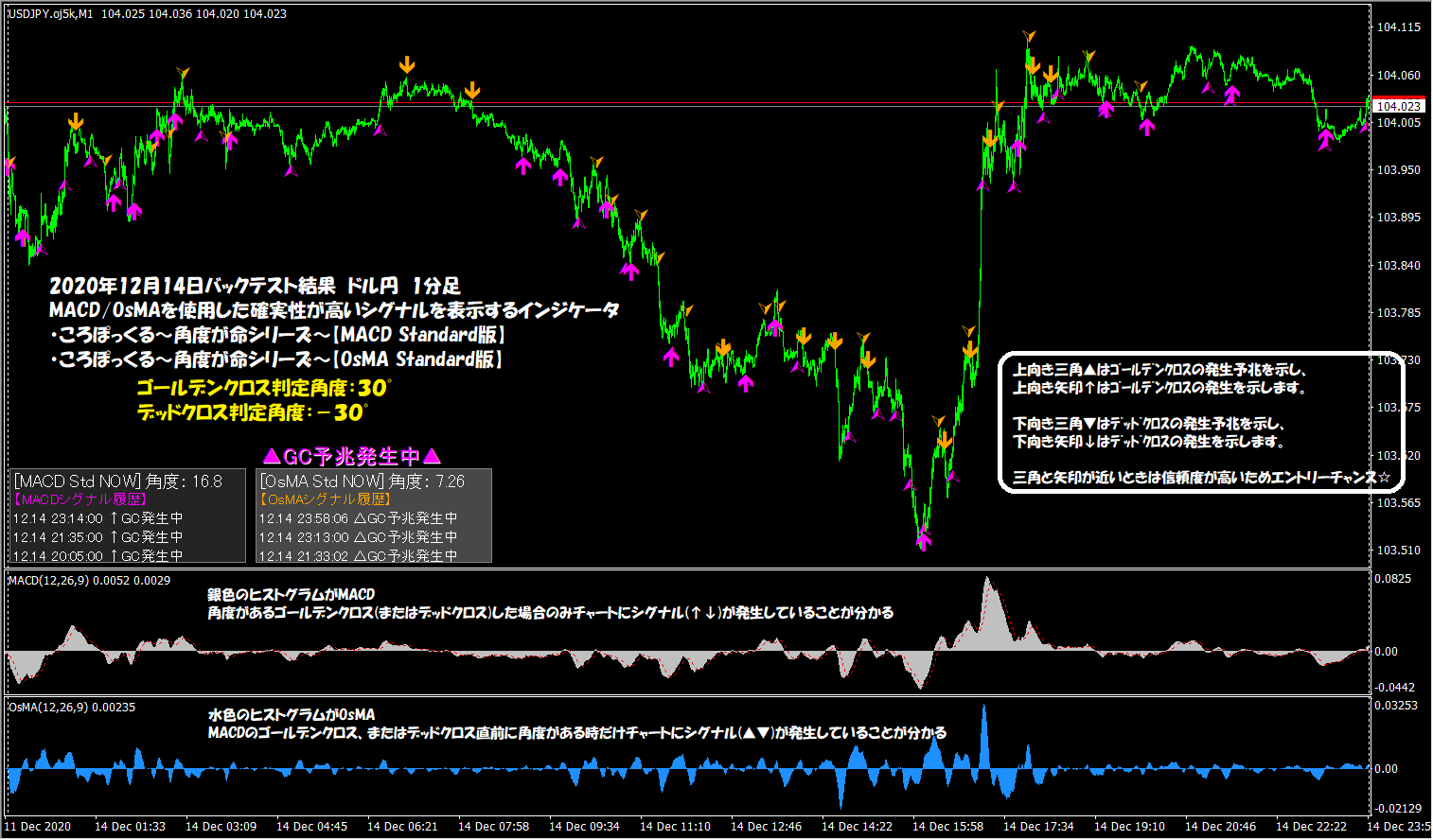1433x840 pixels.
Task: Click the pink ▲GC予兆発生中▲ alert label
Action: tap(352, 457)
